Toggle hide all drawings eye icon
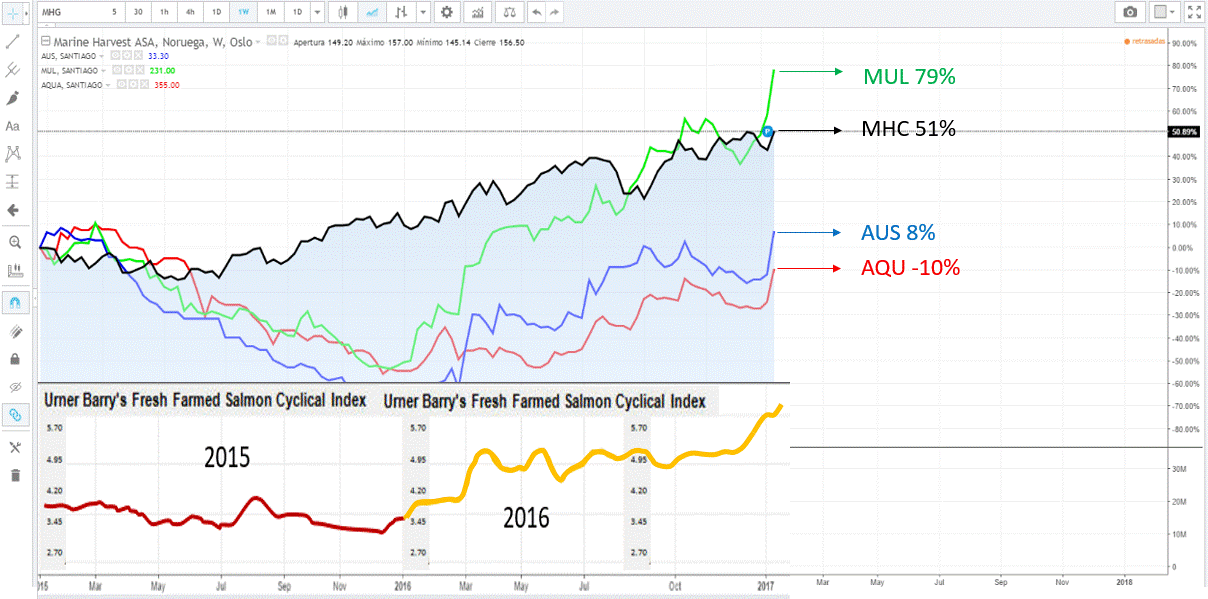1208x599 pixels. (x=14, y=386)
